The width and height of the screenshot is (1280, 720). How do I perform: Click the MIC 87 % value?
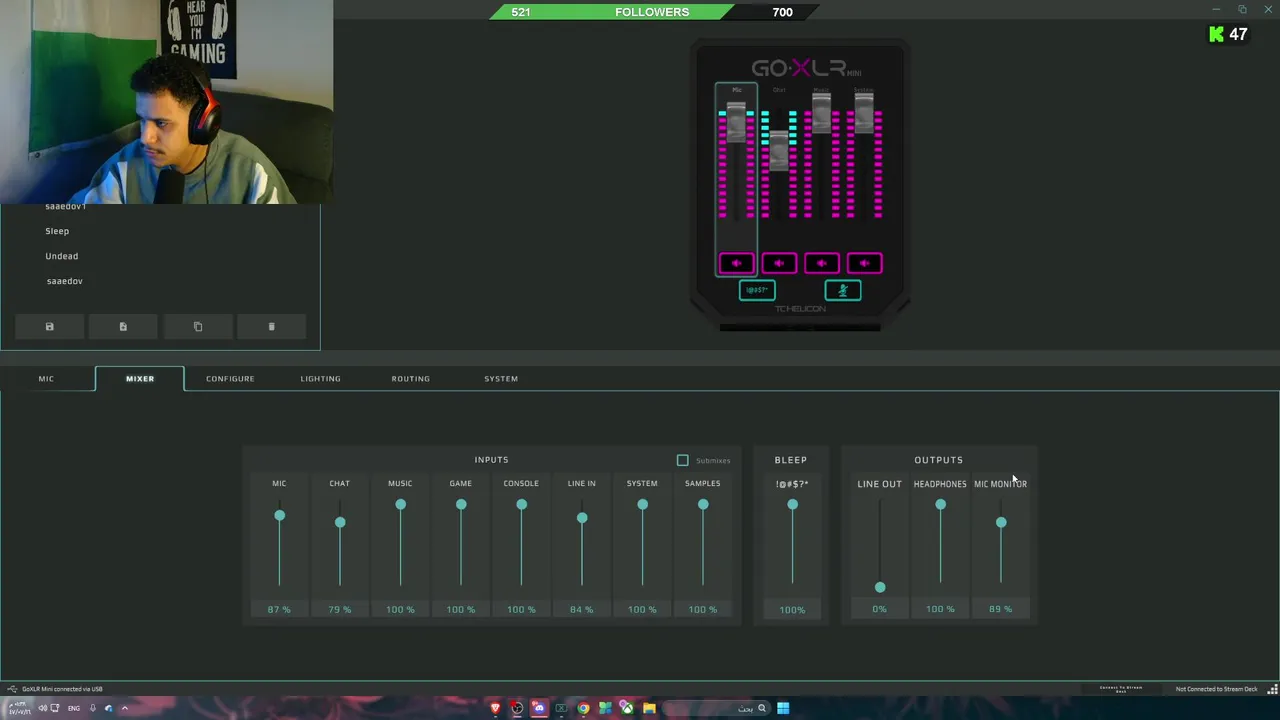[x=279, y=609]
